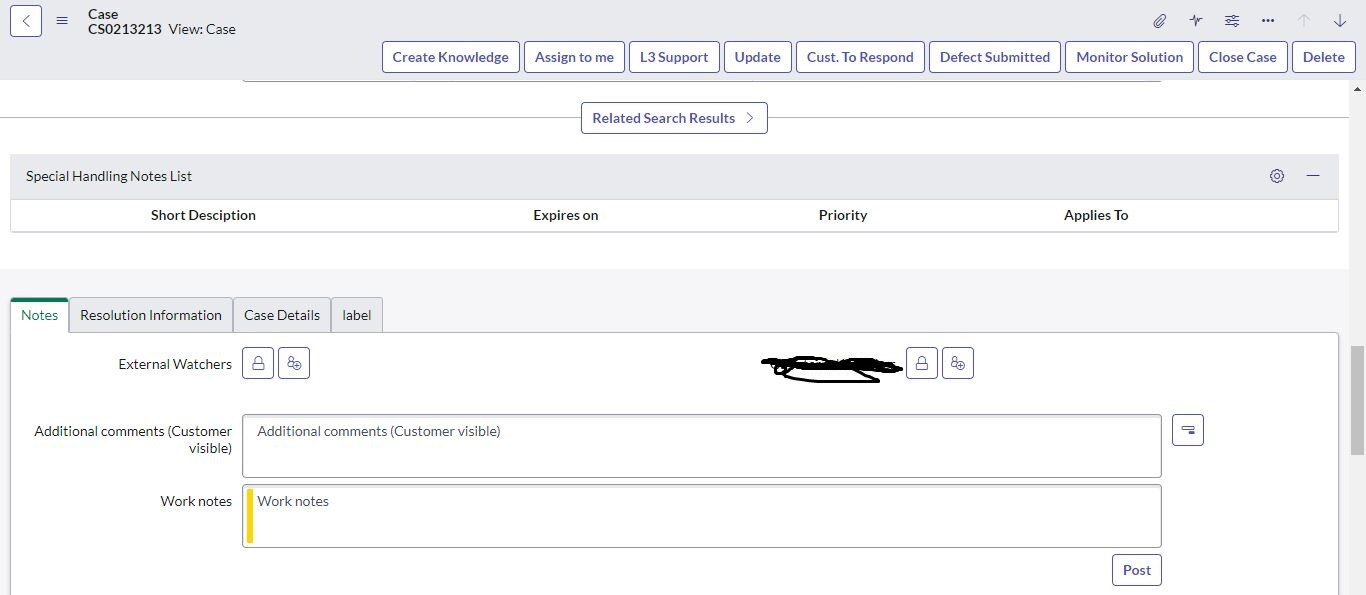Click the Close Case button
Image resolution: width=1366 pixels, height=595 pixels.
1243,57
